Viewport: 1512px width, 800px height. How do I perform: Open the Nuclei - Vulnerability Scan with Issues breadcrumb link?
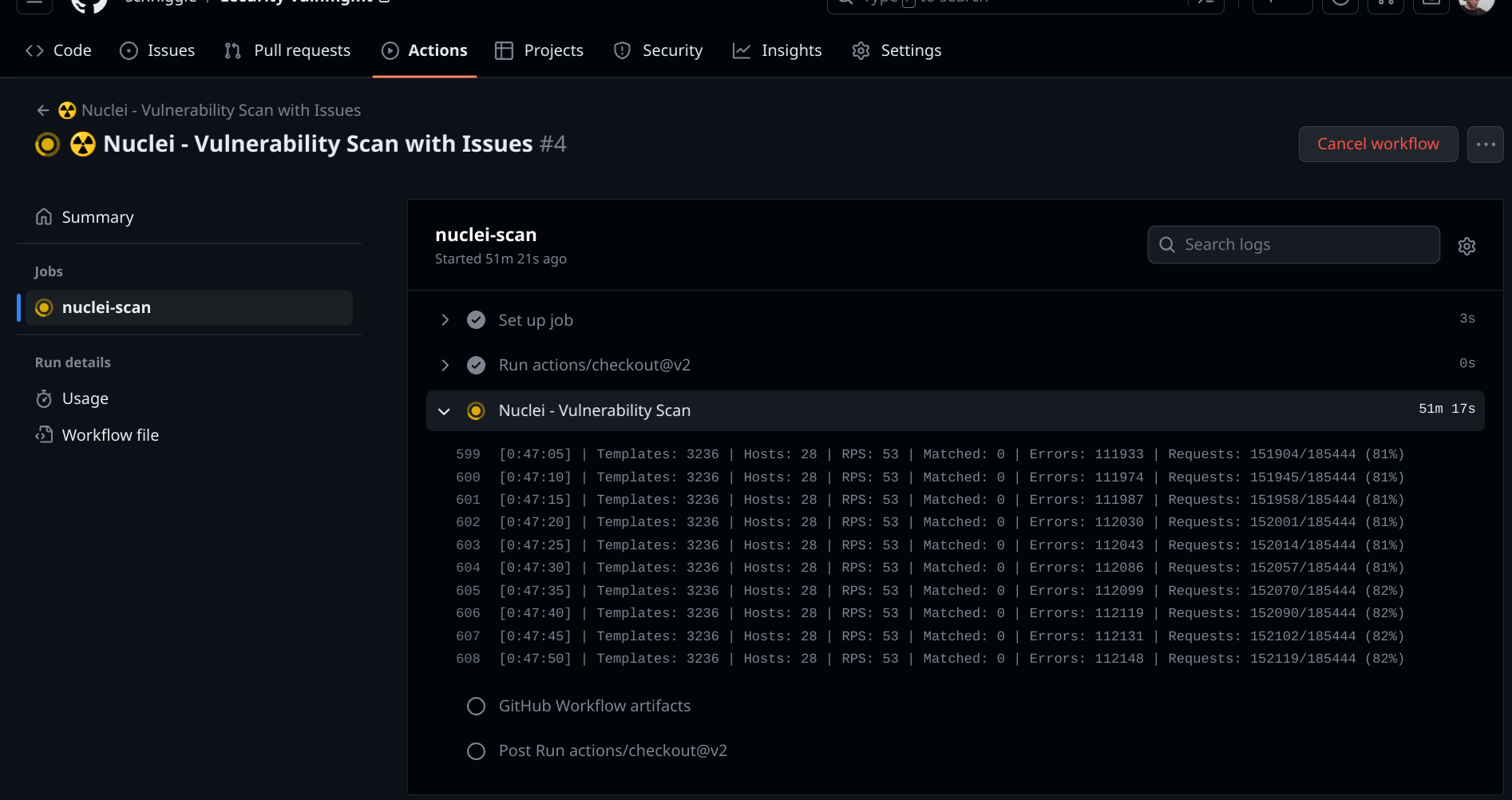tap(221, 110)
